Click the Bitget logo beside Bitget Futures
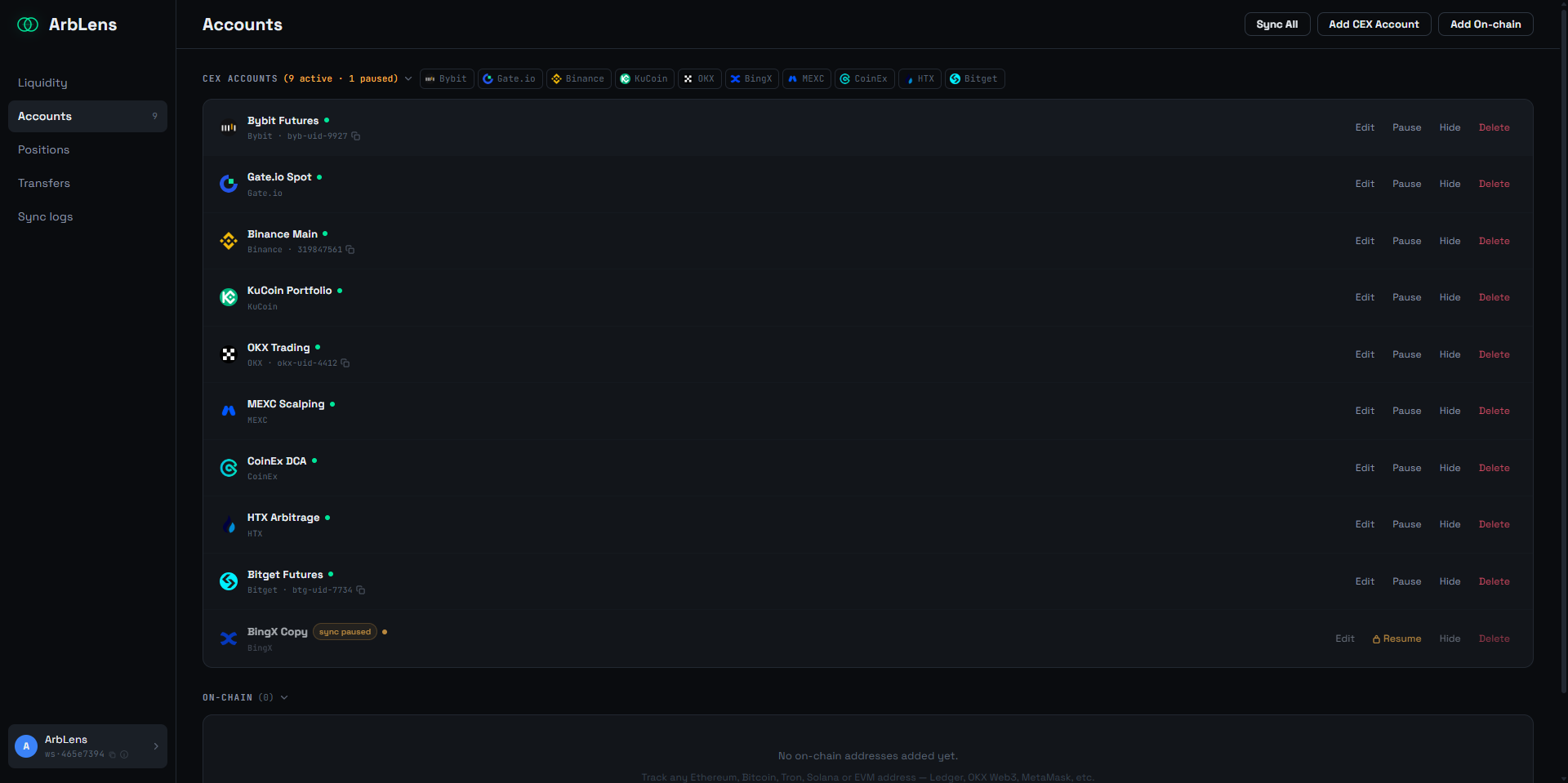1568x783 pixels. (229, 581)
